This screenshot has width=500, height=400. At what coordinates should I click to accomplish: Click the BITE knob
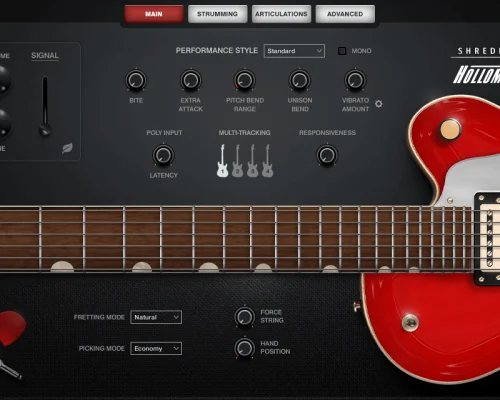136,80
